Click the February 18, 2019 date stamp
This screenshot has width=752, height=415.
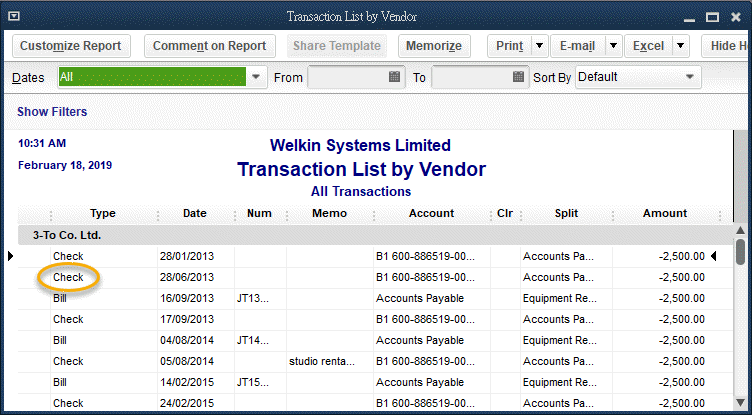click(x=65, y=166)
